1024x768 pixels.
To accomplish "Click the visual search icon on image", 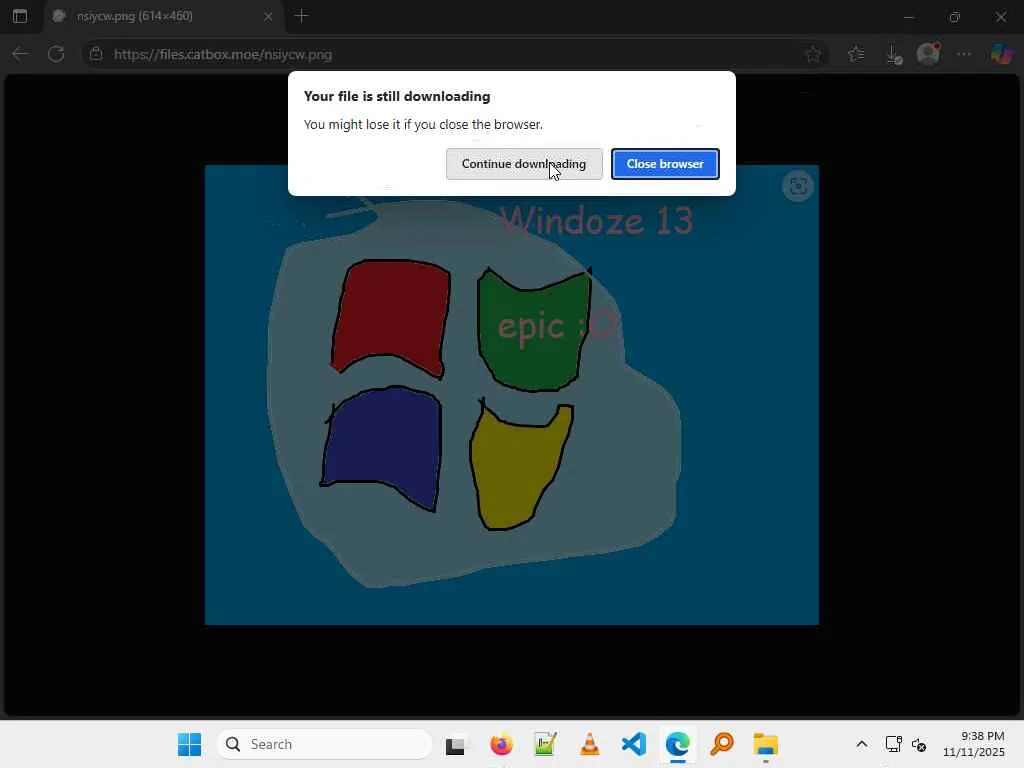I will (x=798, y=186).
